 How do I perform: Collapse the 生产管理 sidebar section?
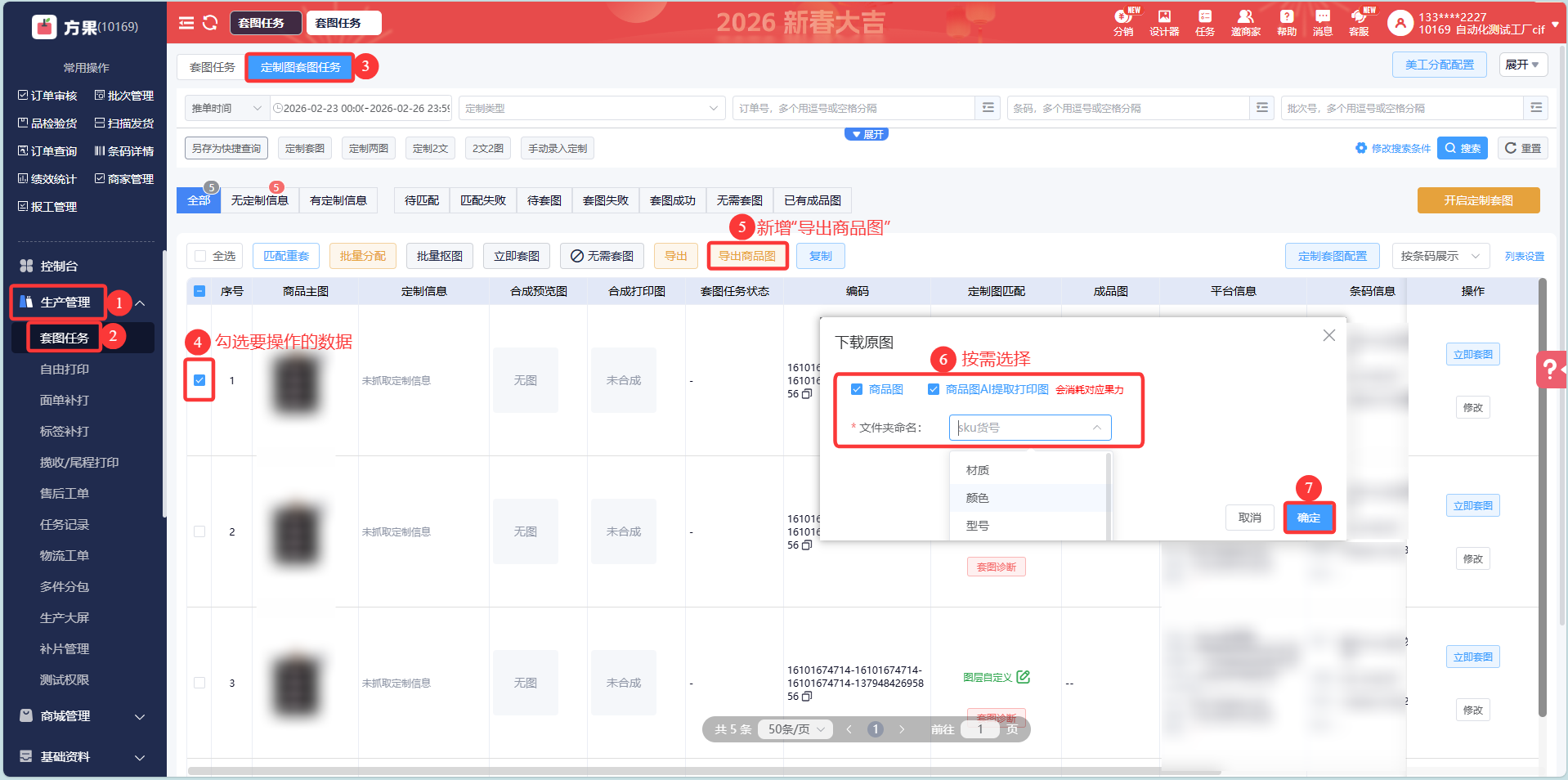coord(140,303)
